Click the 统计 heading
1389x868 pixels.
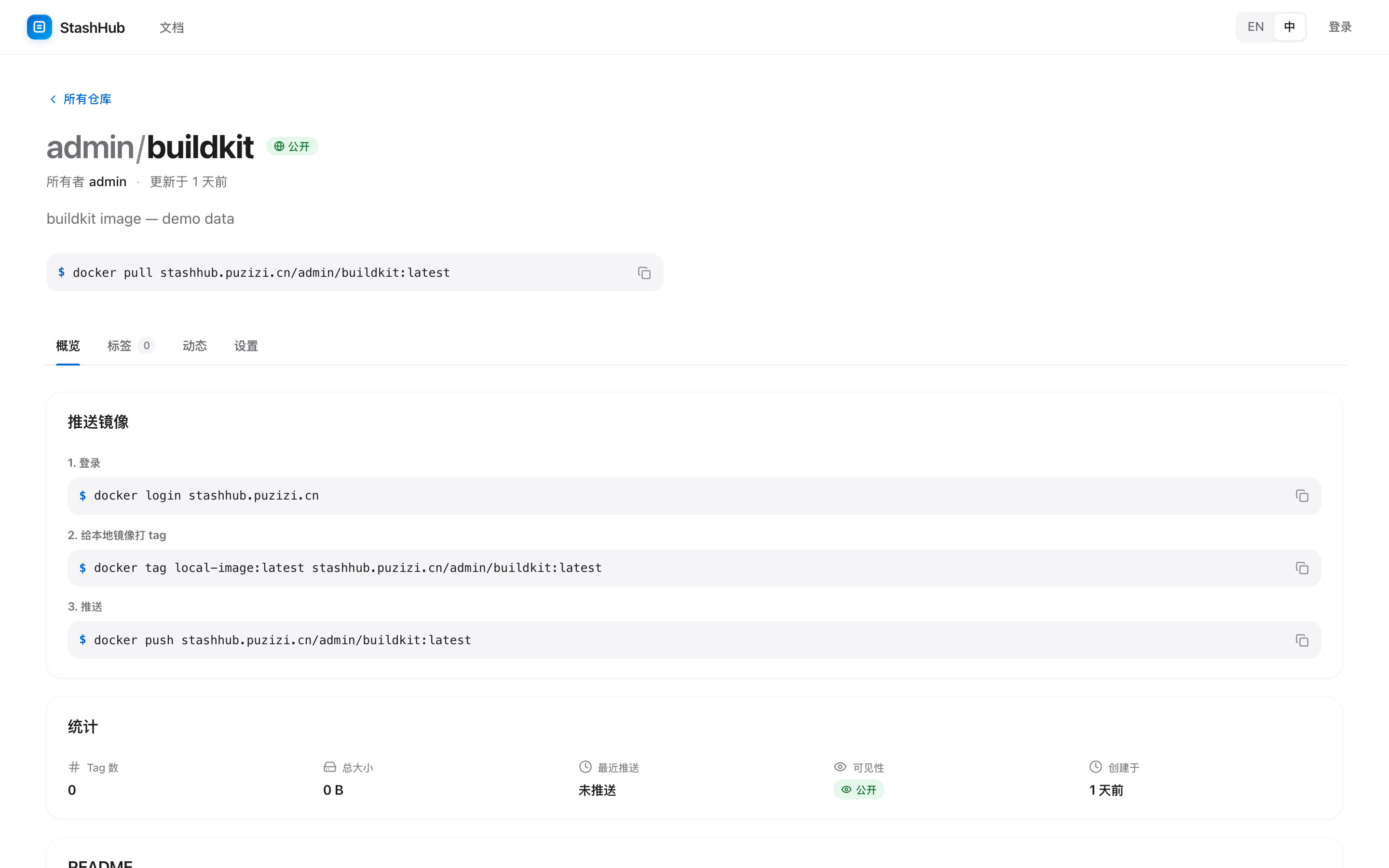tap(82, 727)
